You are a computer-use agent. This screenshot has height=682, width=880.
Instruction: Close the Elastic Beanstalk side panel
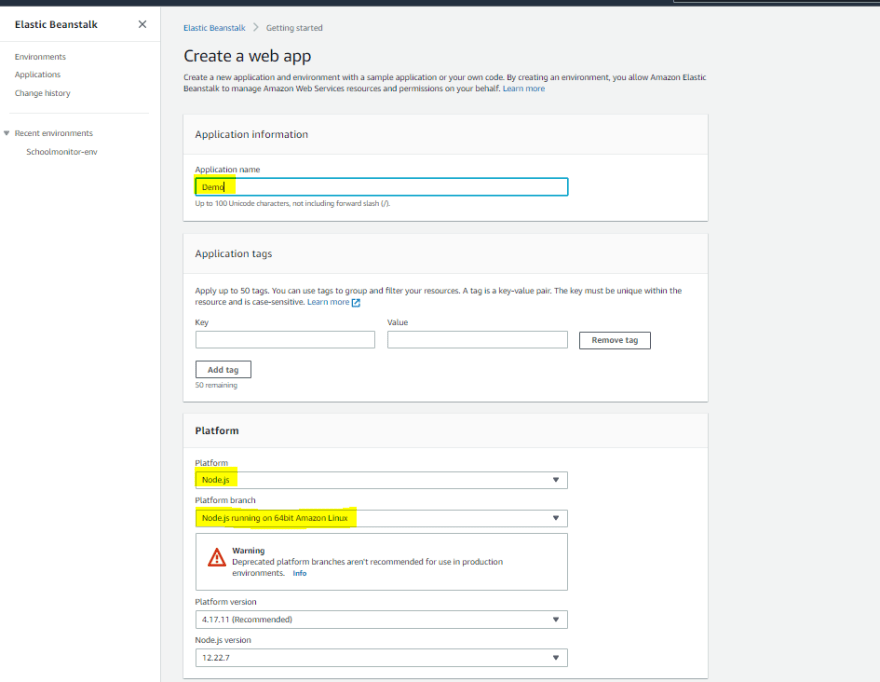click(143, 24)
